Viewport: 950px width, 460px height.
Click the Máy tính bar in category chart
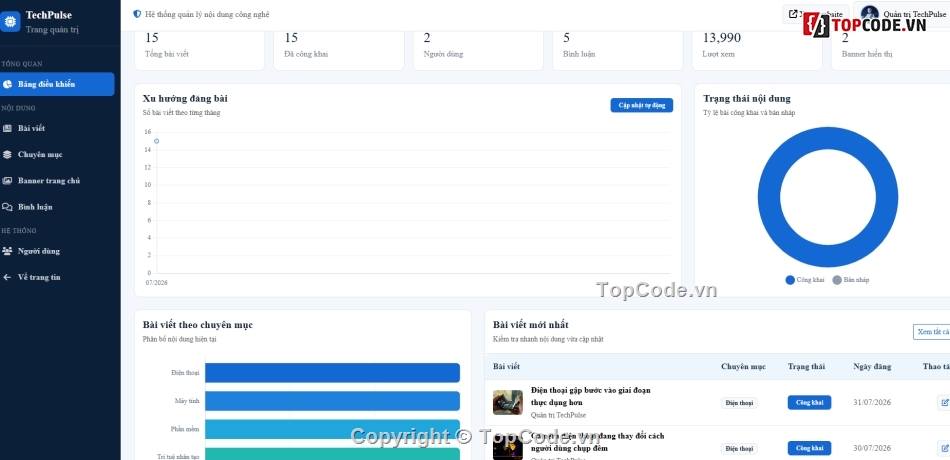[x=333, y=401]
